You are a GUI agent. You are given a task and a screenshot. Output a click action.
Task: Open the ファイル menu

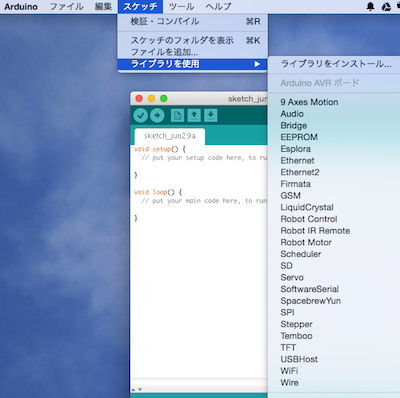[x=66, y=7]
